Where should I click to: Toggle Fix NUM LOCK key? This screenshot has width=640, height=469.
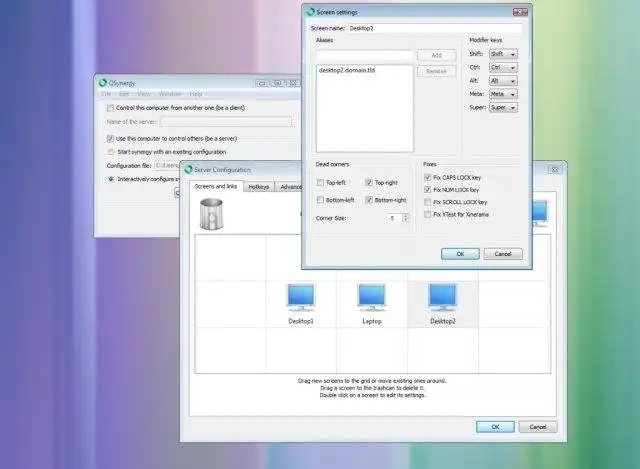point(427,190)
